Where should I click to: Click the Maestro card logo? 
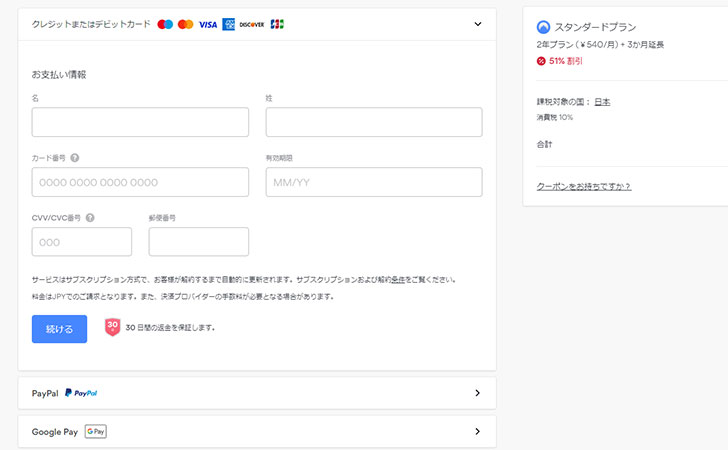[x=165, y=24]
